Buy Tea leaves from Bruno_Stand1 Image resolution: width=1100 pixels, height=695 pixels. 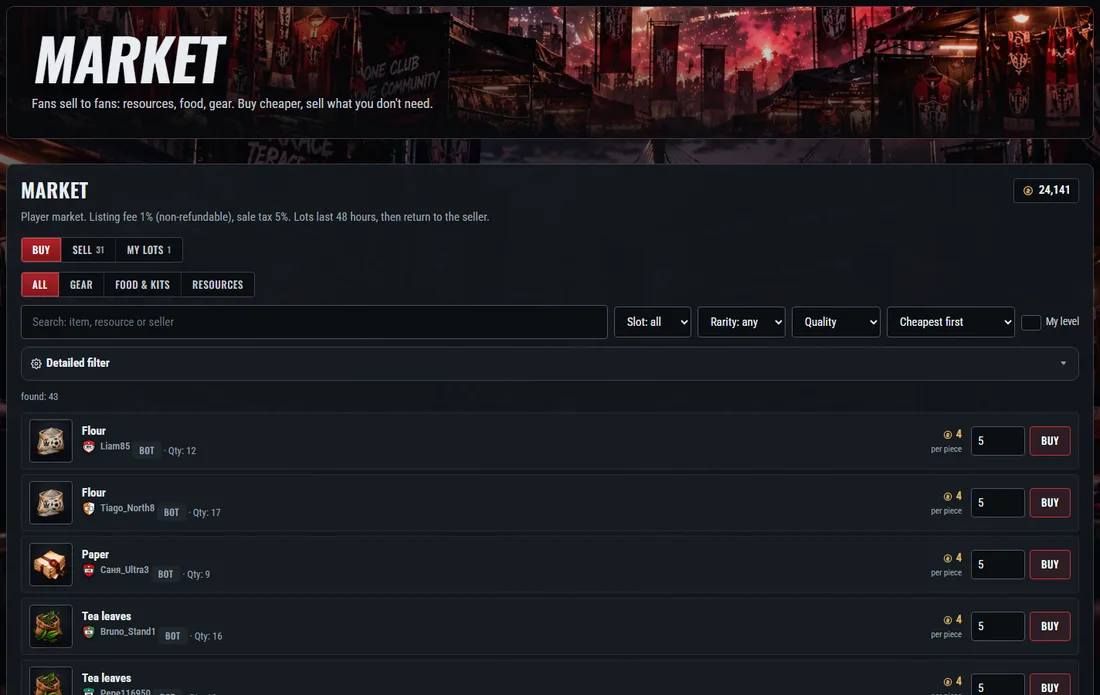1049,626
